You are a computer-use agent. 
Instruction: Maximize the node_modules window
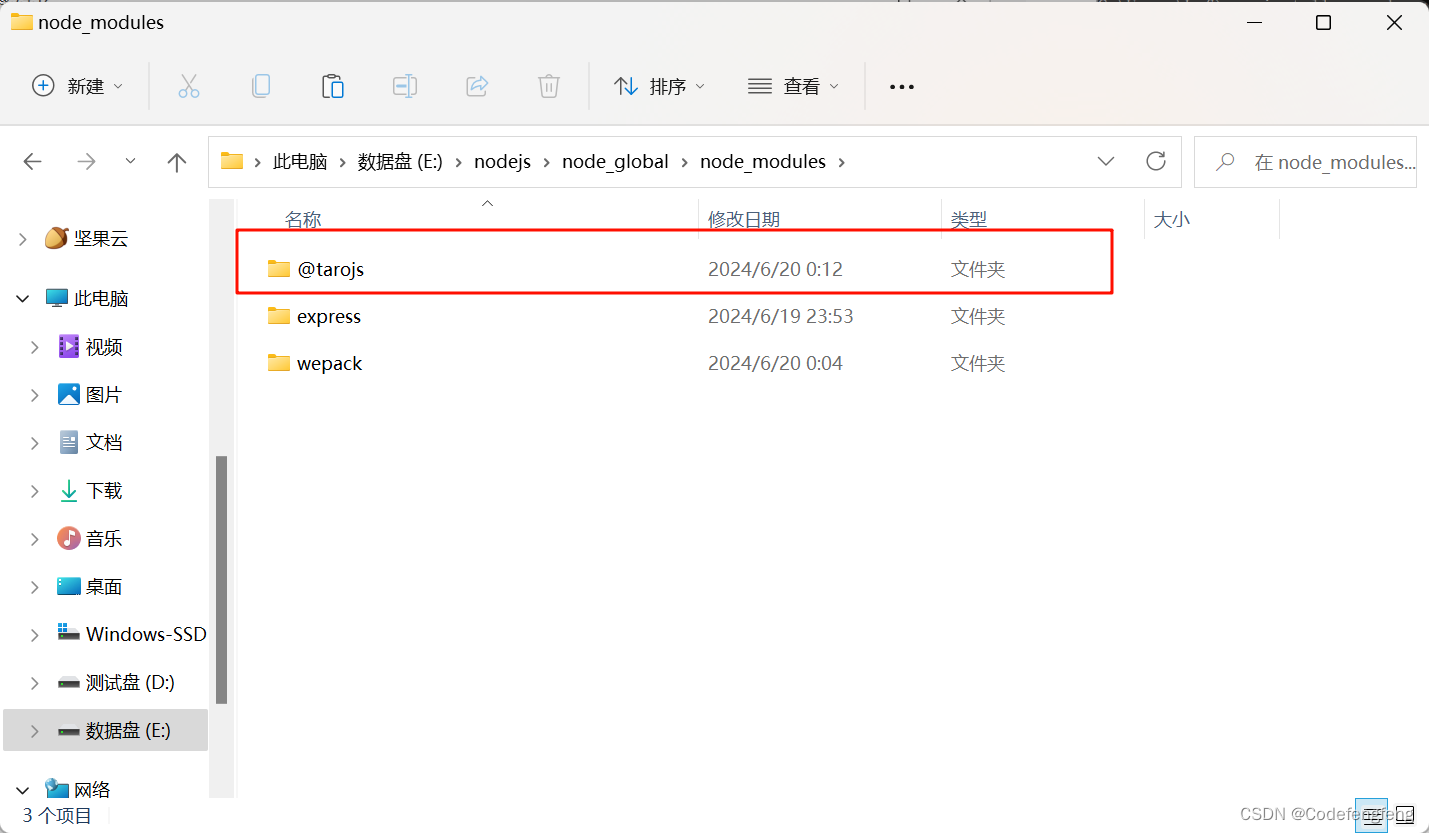pyautogui.click(x=1323, y=22)
